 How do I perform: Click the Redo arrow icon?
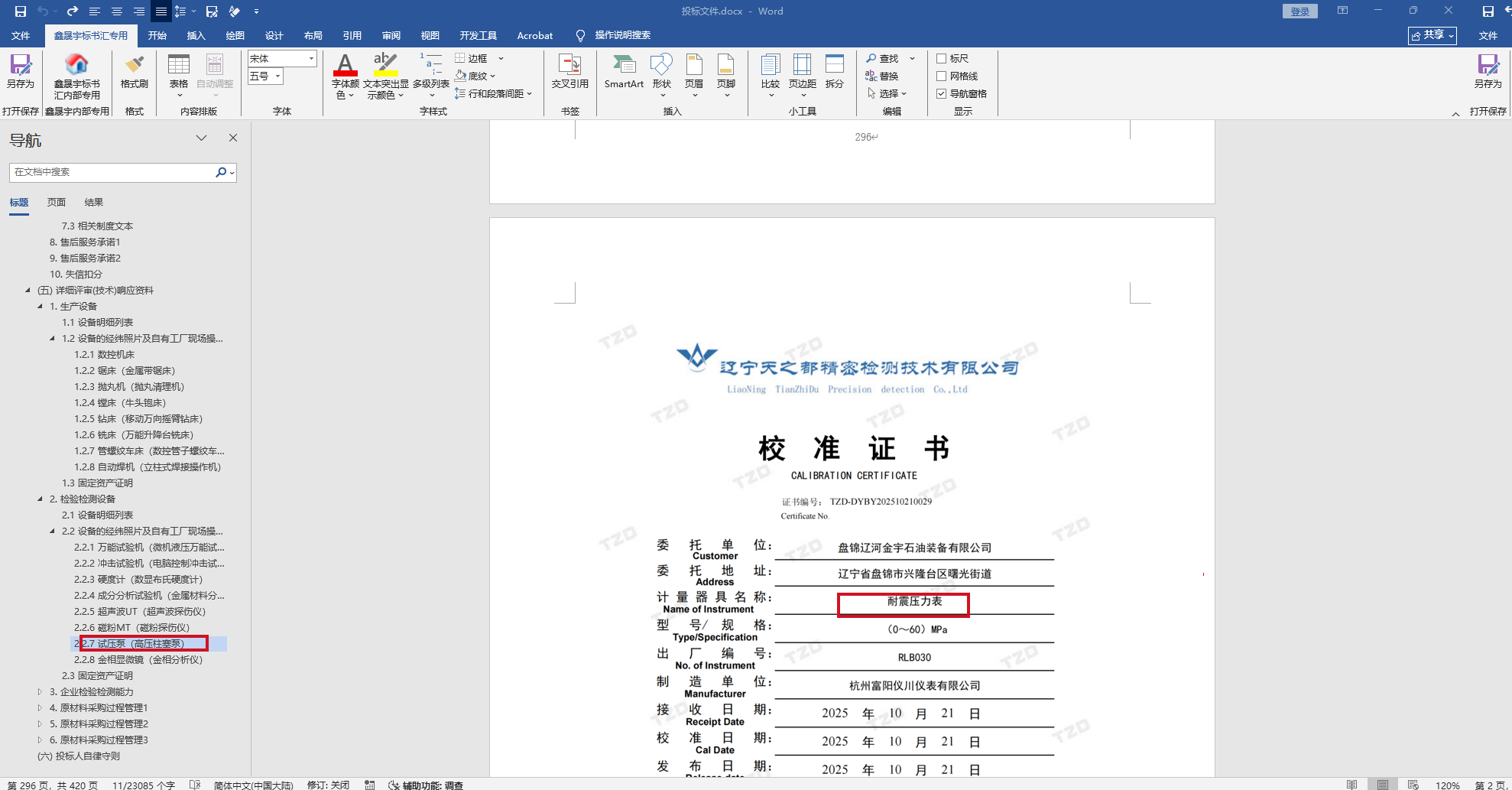[73, 11]
